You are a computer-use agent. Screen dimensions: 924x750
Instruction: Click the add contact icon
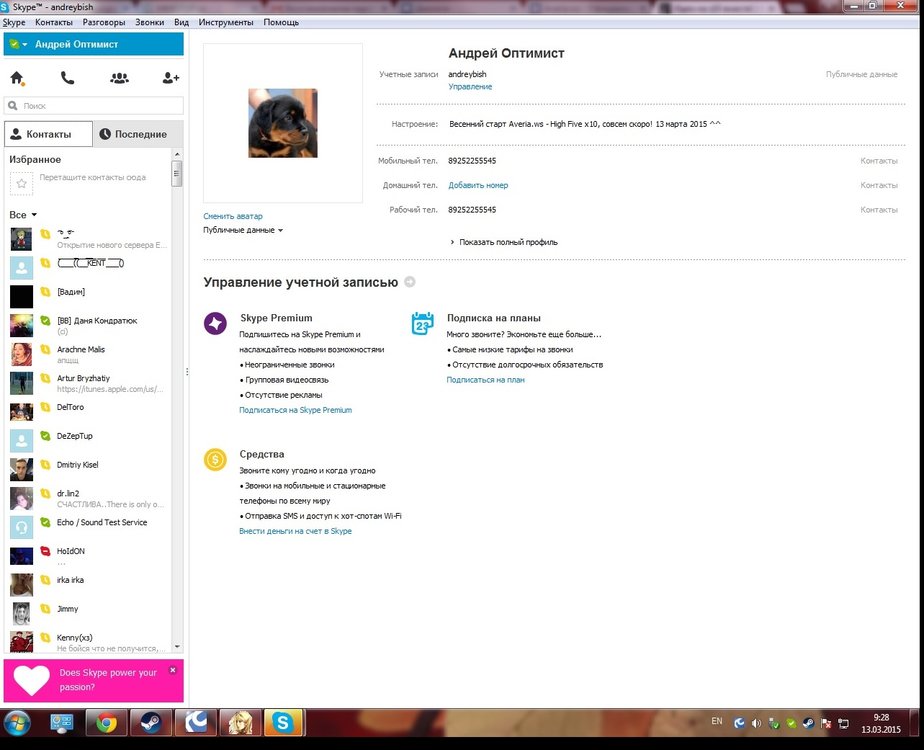[171, 78]
